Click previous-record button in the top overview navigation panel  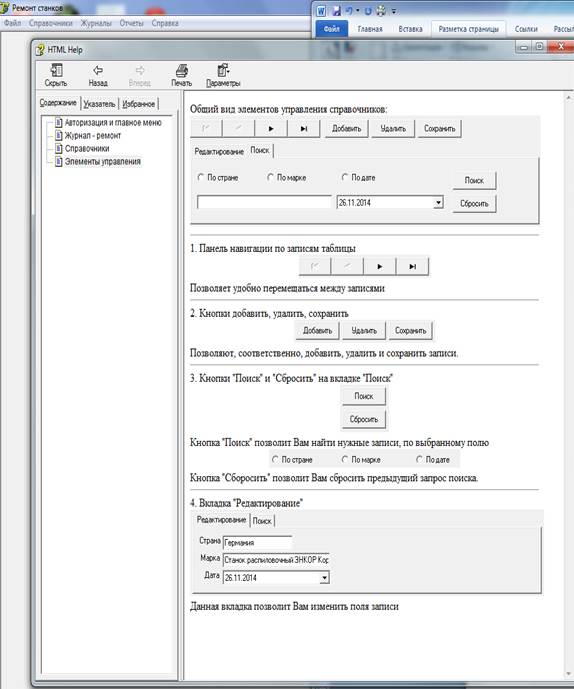(x=238, y=128)
